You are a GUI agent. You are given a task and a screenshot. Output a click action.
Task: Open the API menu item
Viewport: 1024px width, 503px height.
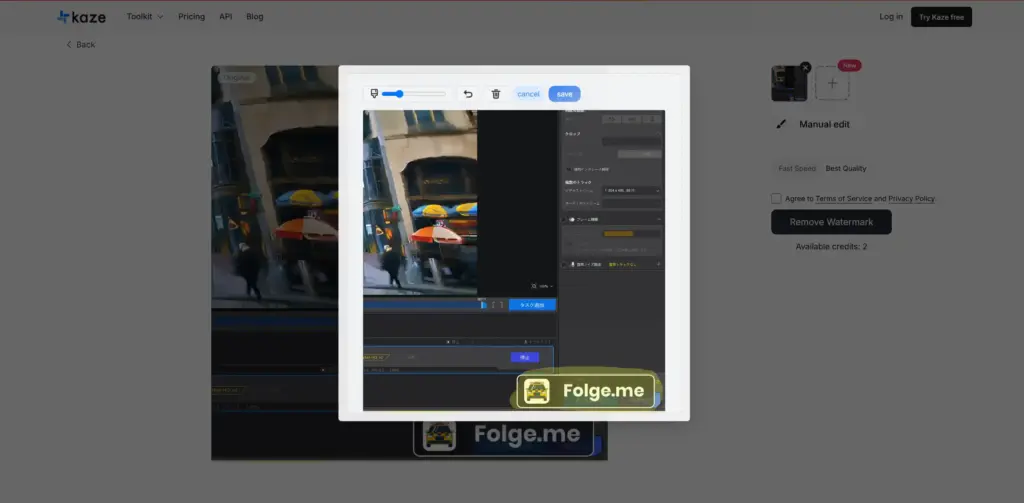(x=225, y=16)
